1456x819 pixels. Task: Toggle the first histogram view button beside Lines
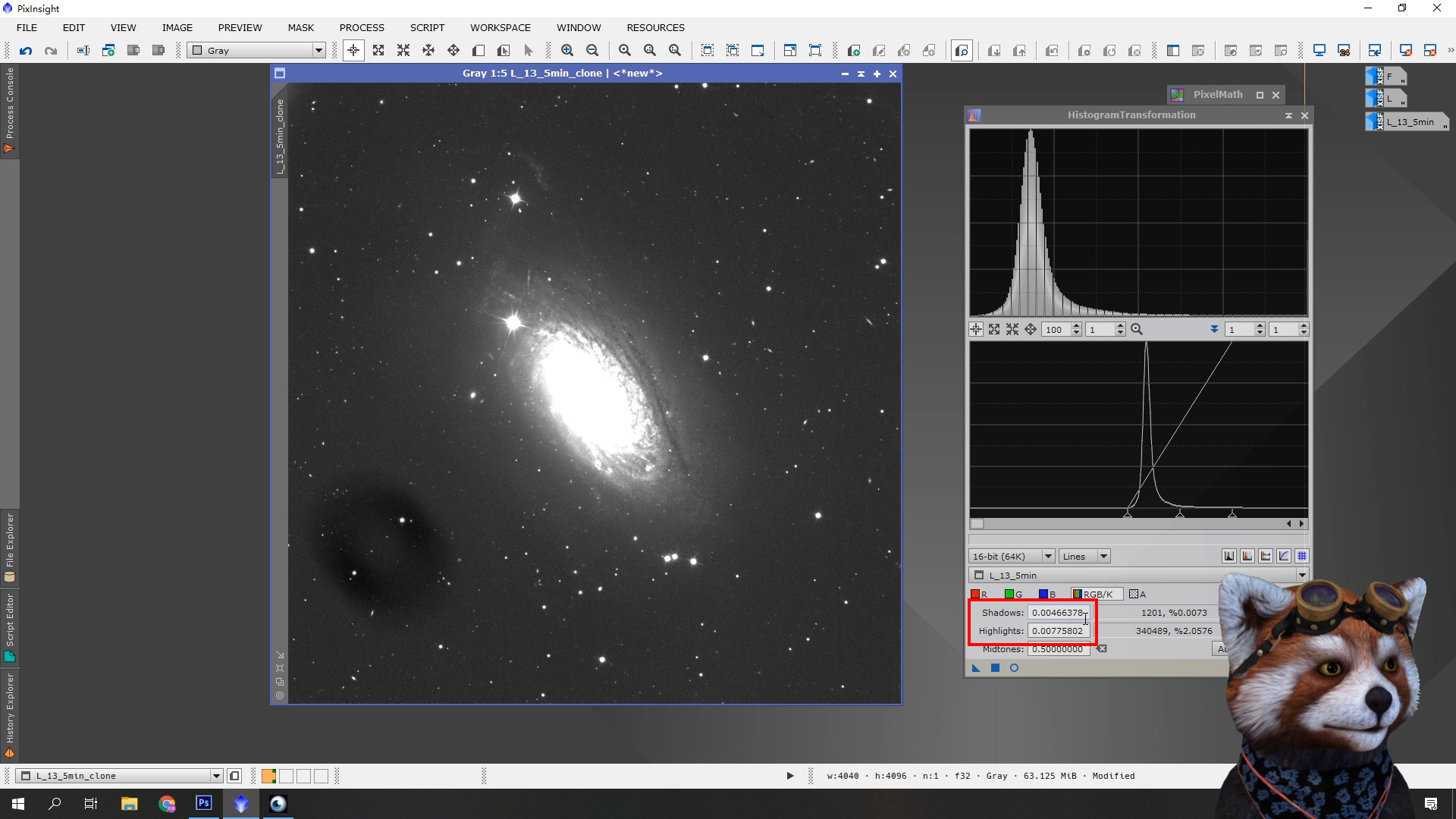[1229, 557]
